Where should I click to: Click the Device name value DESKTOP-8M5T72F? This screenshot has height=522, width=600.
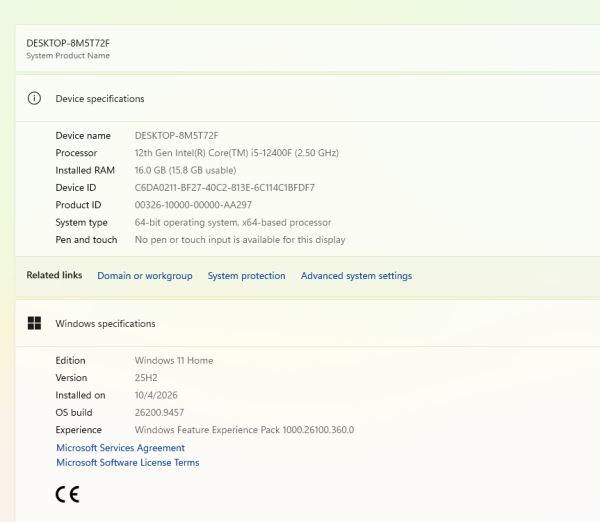tap(176, 135)
